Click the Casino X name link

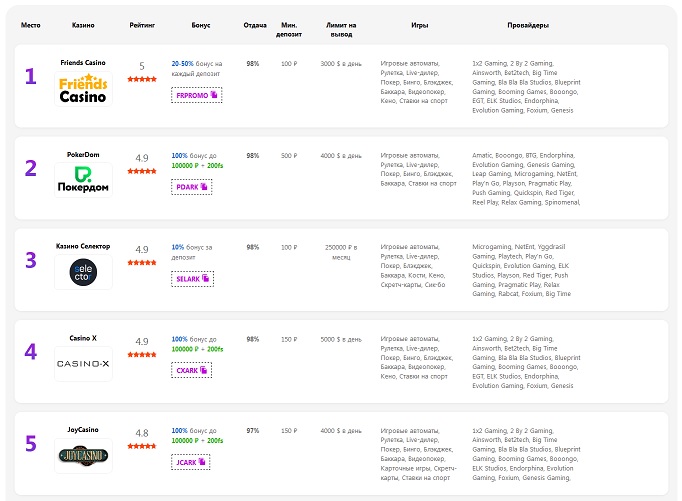tap(83, 338)
